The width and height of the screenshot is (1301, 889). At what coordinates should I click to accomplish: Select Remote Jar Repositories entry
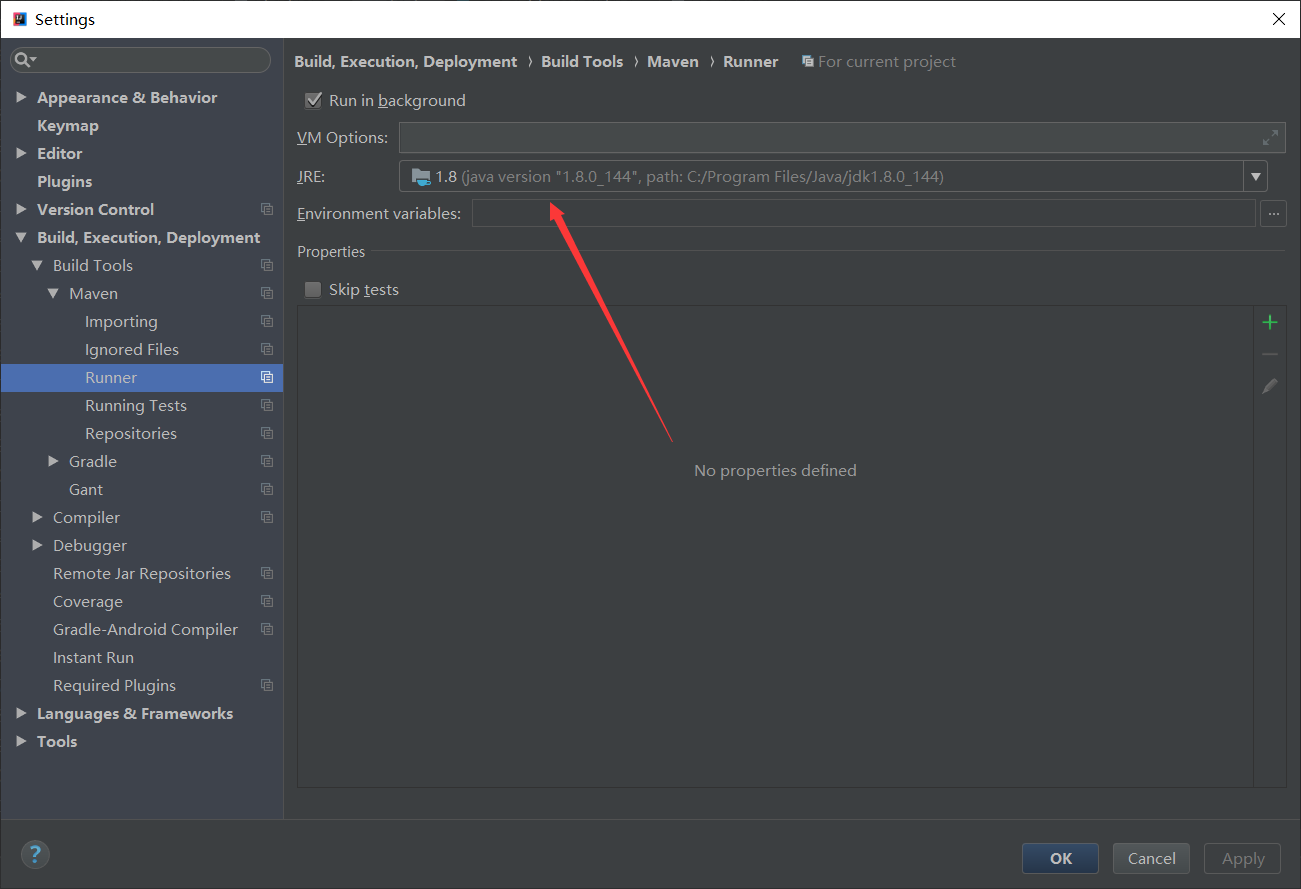click(142, 573)
